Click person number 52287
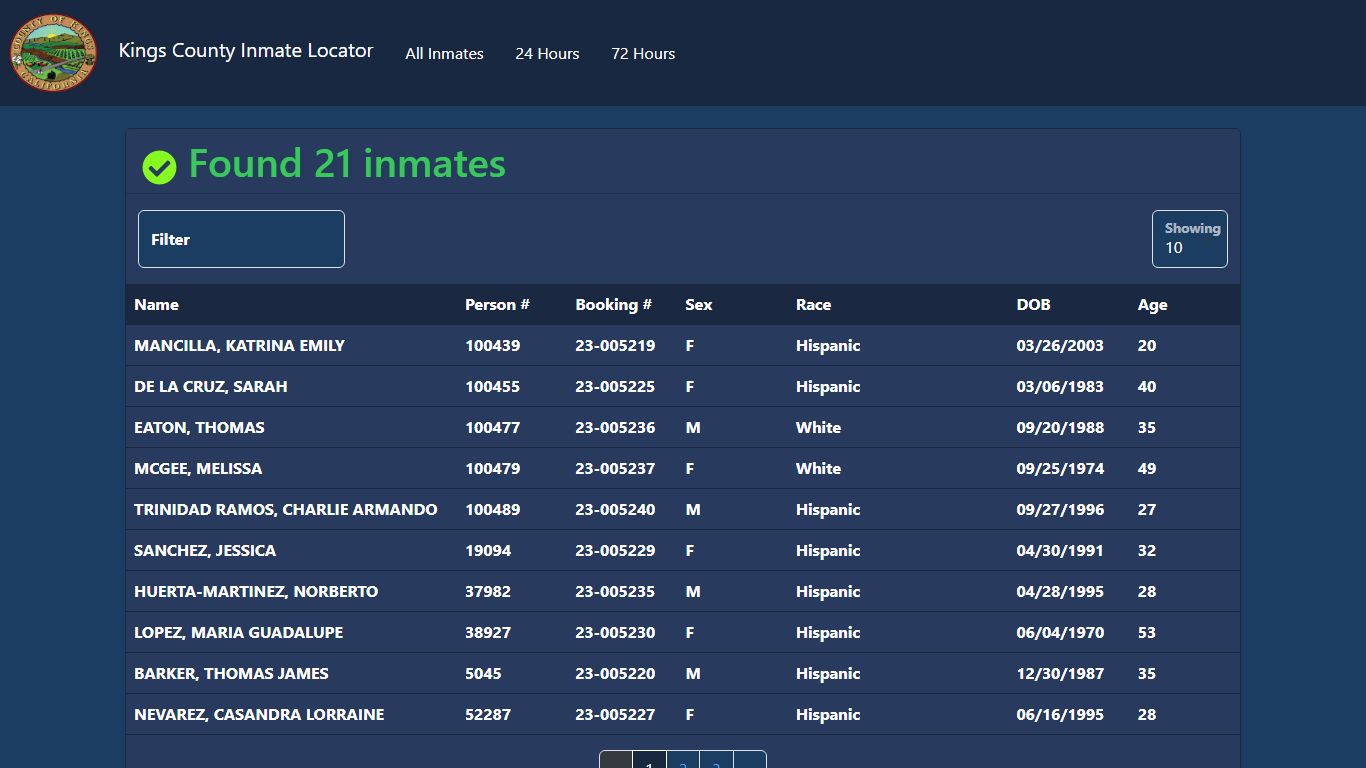The image size is (1366, 768). 488,715
